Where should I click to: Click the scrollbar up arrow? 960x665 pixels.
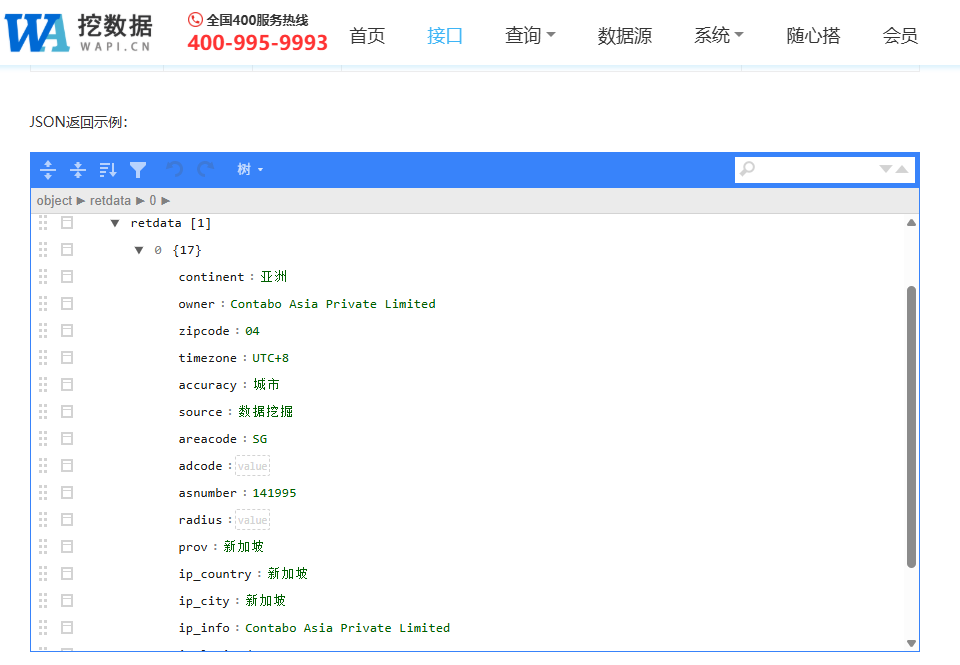(x=911, y=223)
